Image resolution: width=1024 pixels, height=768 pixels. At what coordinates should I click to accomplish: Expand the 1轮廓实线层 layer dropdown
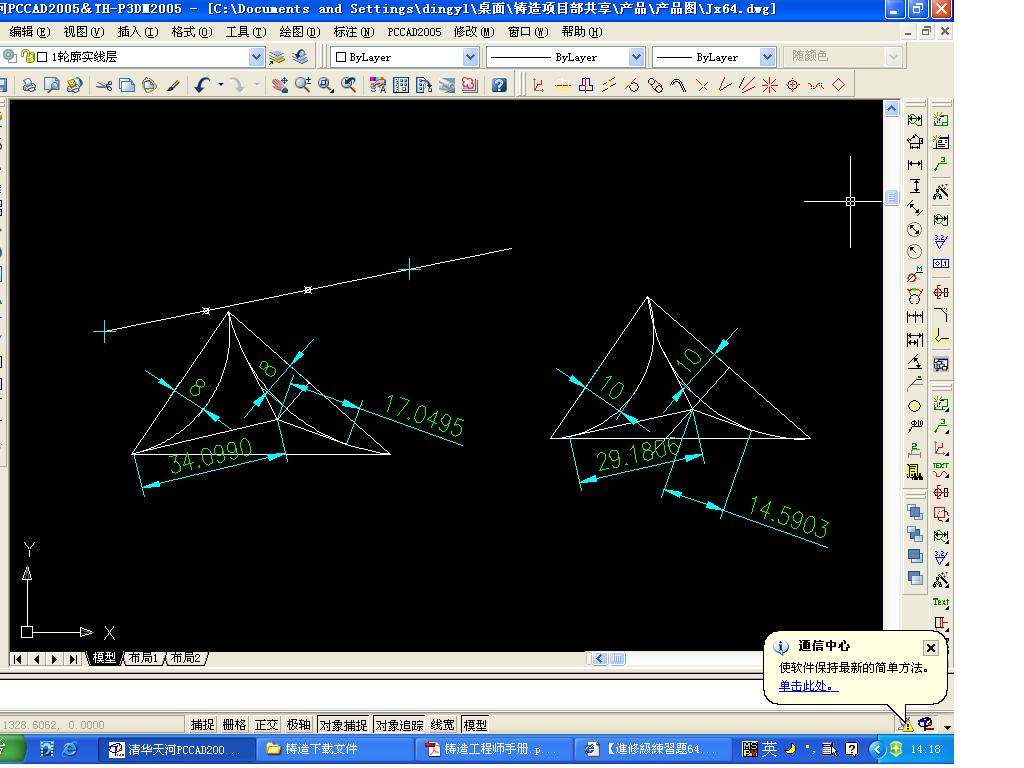[x=257, y=57]
